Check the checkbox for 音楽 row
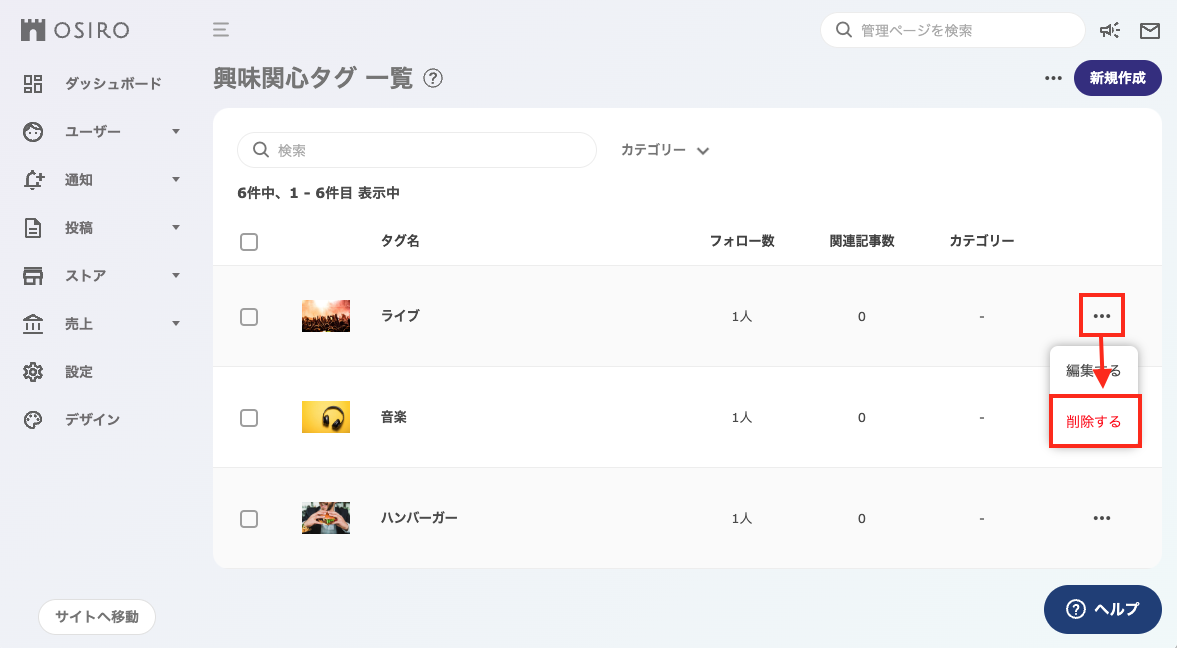The height and width of the screenshot is (648, 1177). (249, 417)
